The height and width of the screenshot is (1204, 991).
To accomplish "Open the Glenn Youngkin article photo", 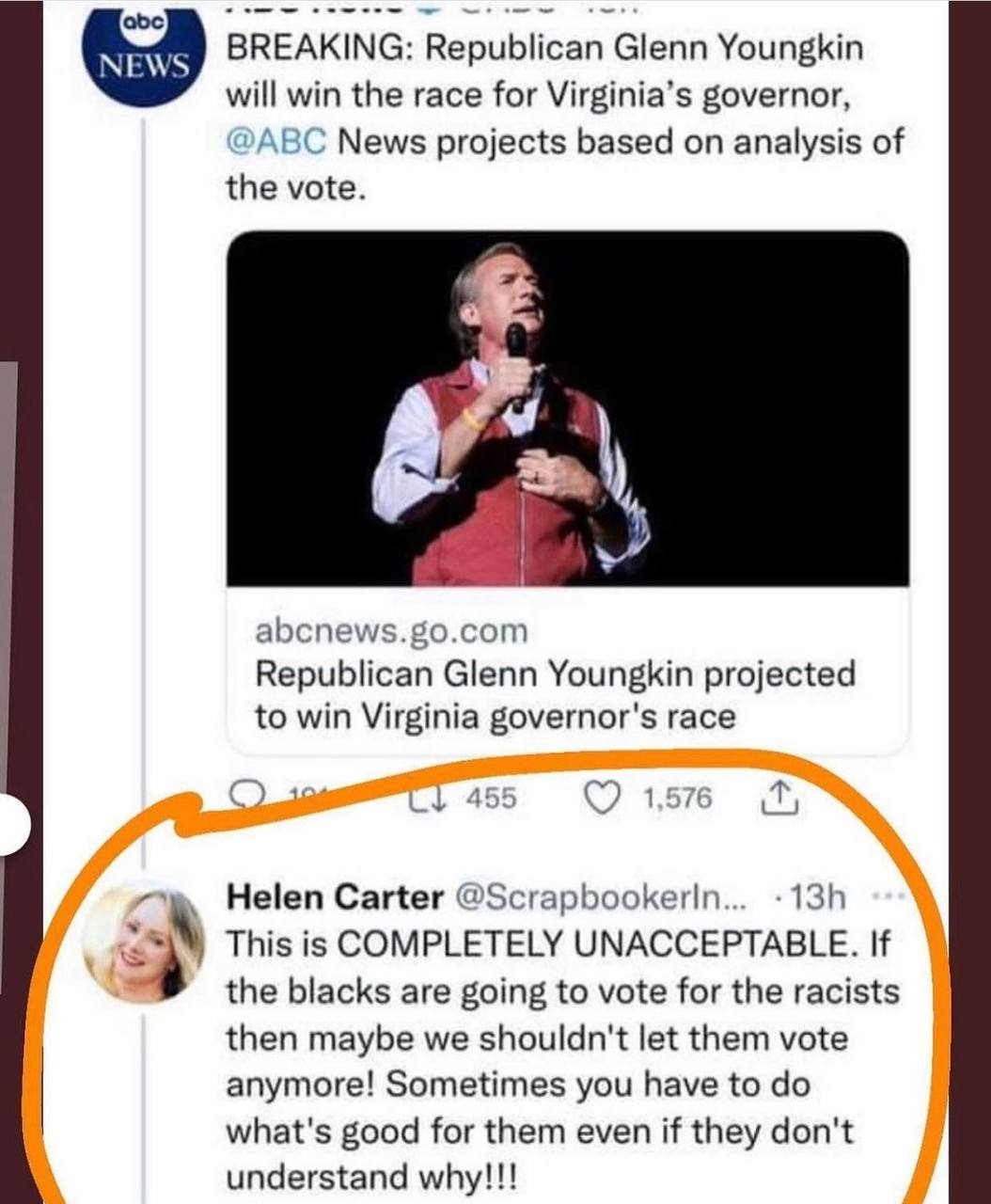I will 568,409.
